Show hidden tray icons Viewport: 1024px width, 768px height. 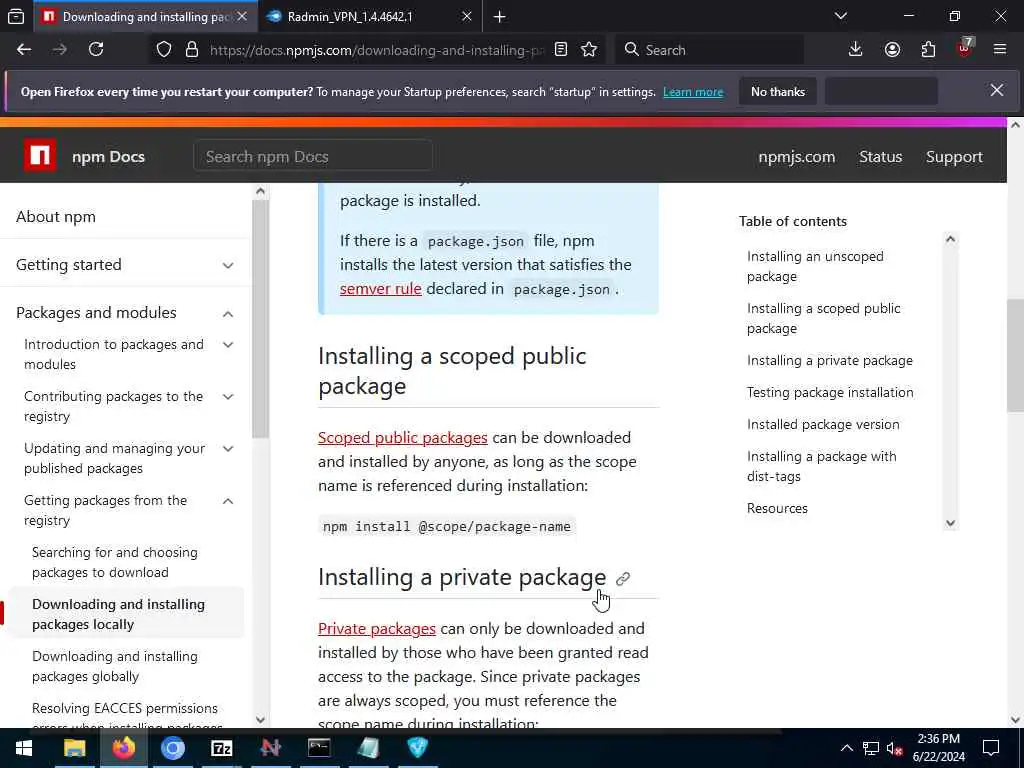click(846, 748)
